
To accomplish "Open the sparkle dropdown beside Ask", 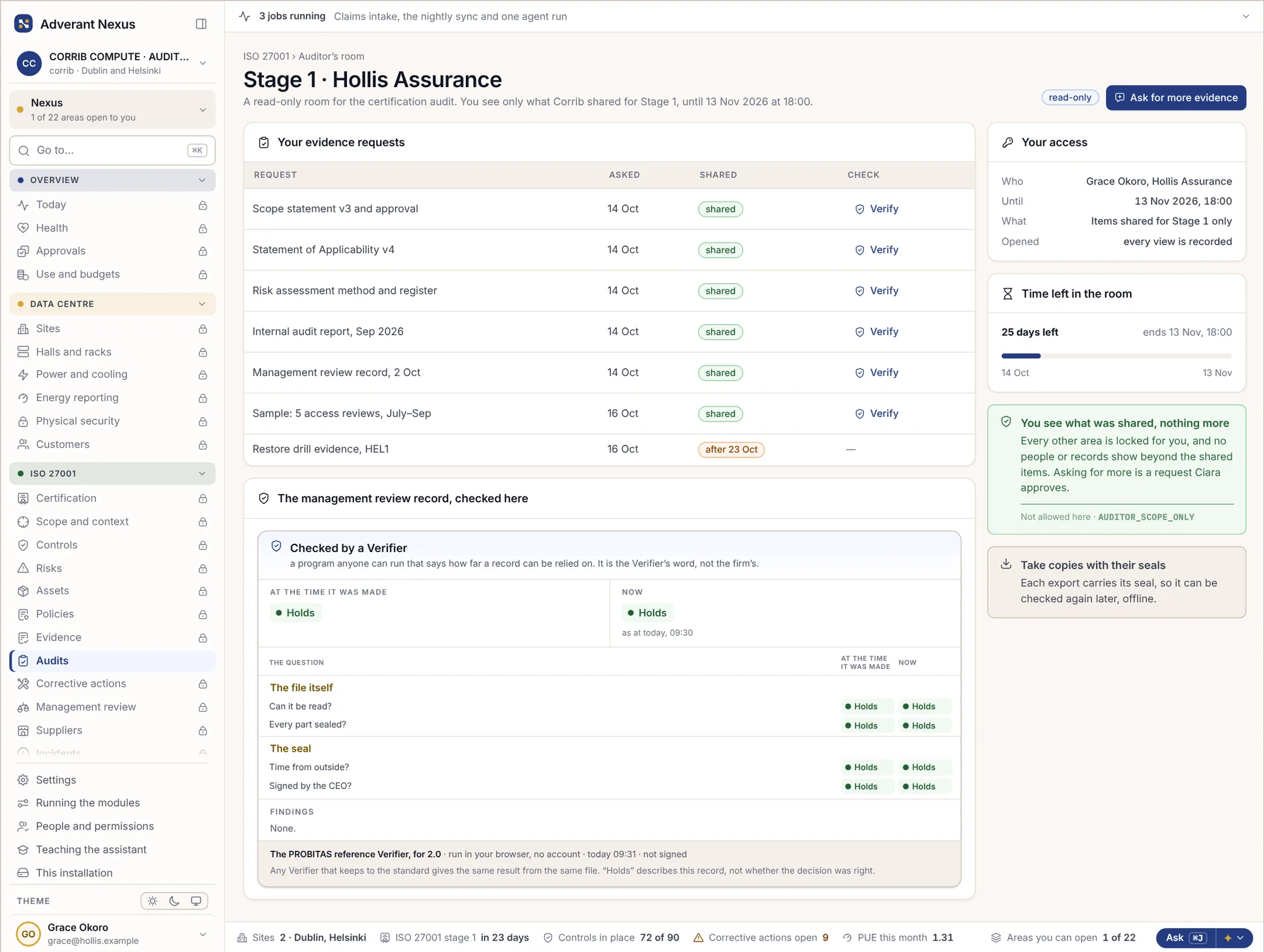I will 1234,937.
